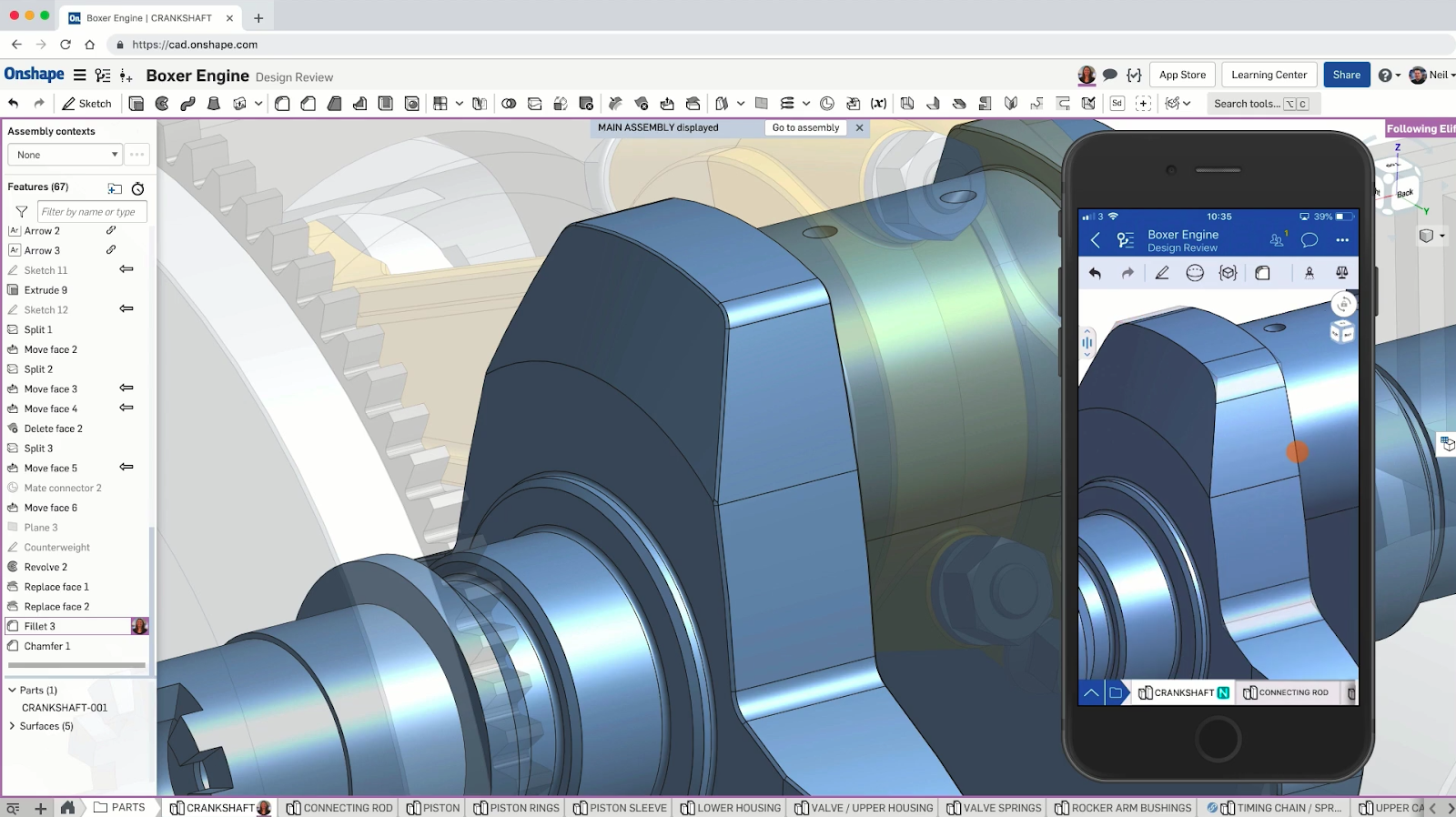Screen dimensions: 1456x817
Task: Open the Variable (x) tool
Action: pyautogui.click(x=878, y=104)
